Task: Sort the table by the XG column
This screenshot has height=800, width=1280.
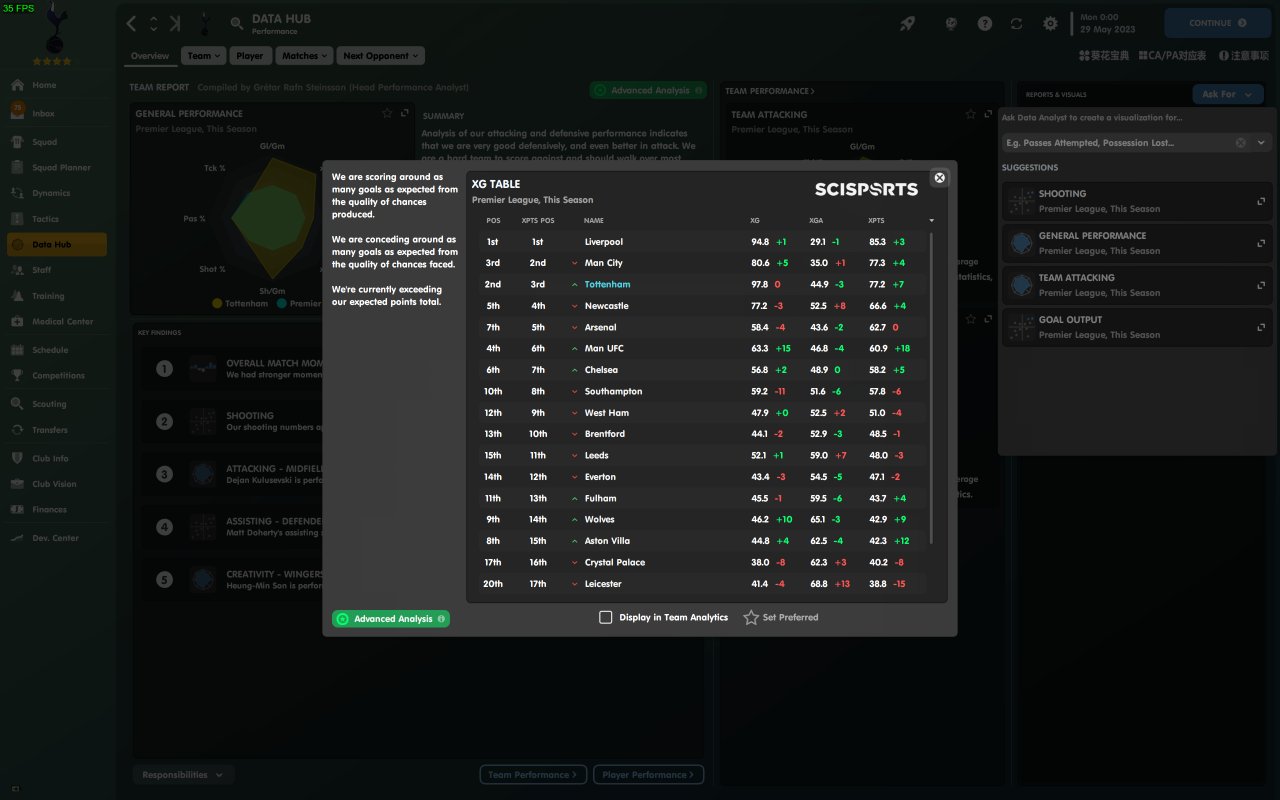Action: click(x=755, y=220)
